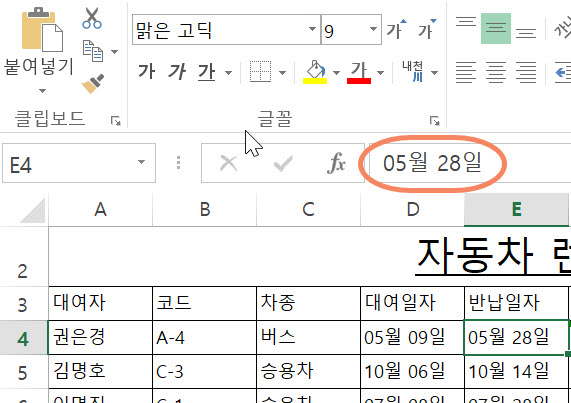Open the borders options arrow
This screenshot has height=403, width=571.
pyautogui.click(x=282, y=73)
